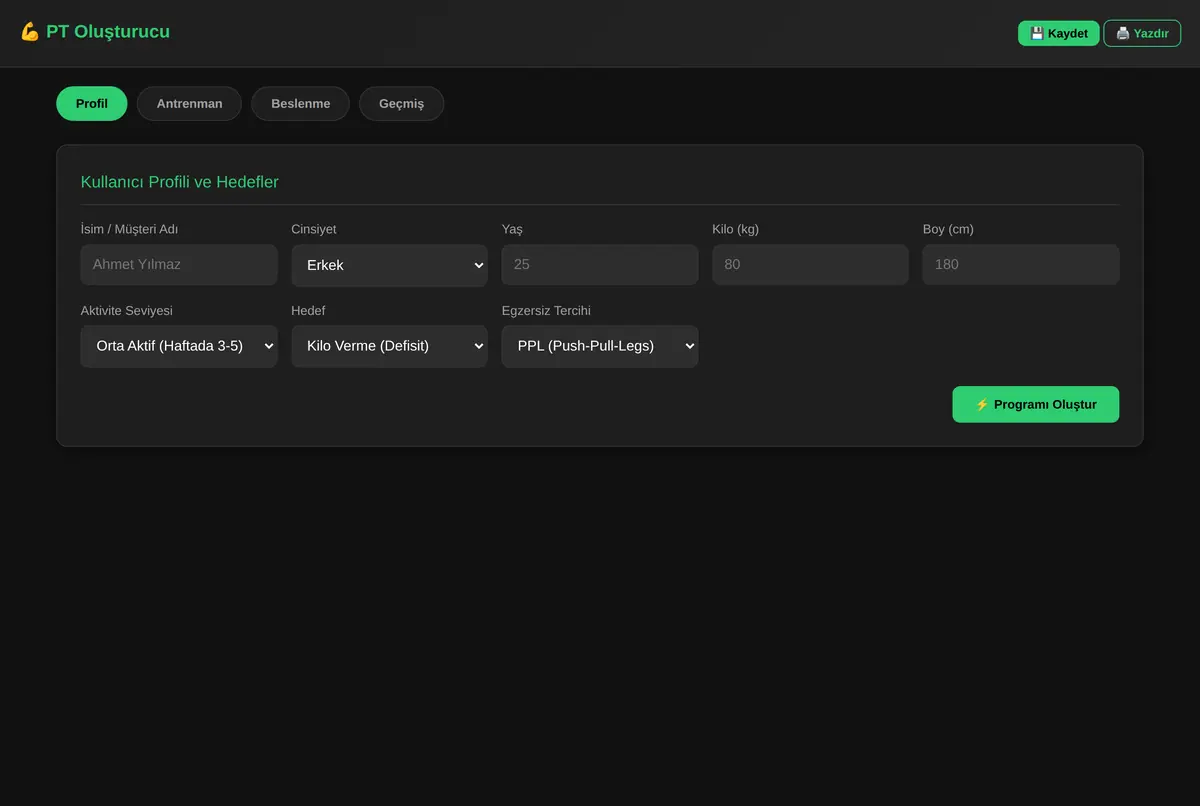Click the flexed arm logo icon
Image resolution: width=1200 pixels, height=806 pixels.
(x=30, y=32)
